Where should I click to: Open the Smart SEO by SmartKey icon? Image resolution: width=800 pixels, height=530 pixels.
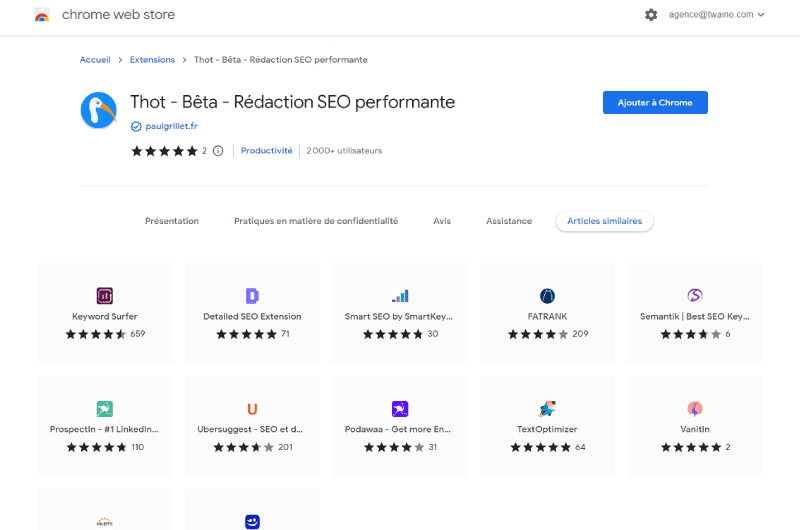pos(400,296)
